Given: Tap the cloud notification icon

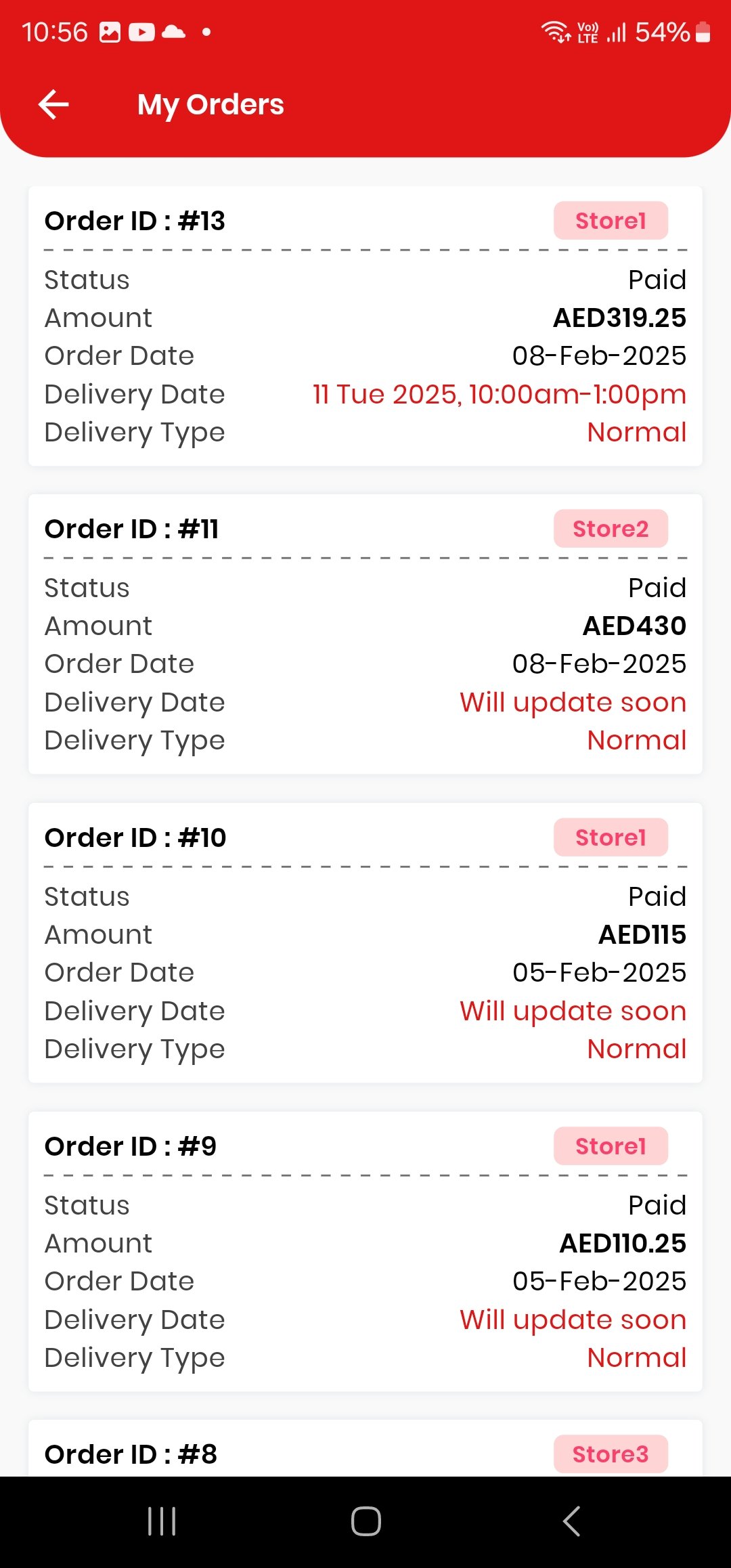Looking at the screenshot, I should pos(174,32).
